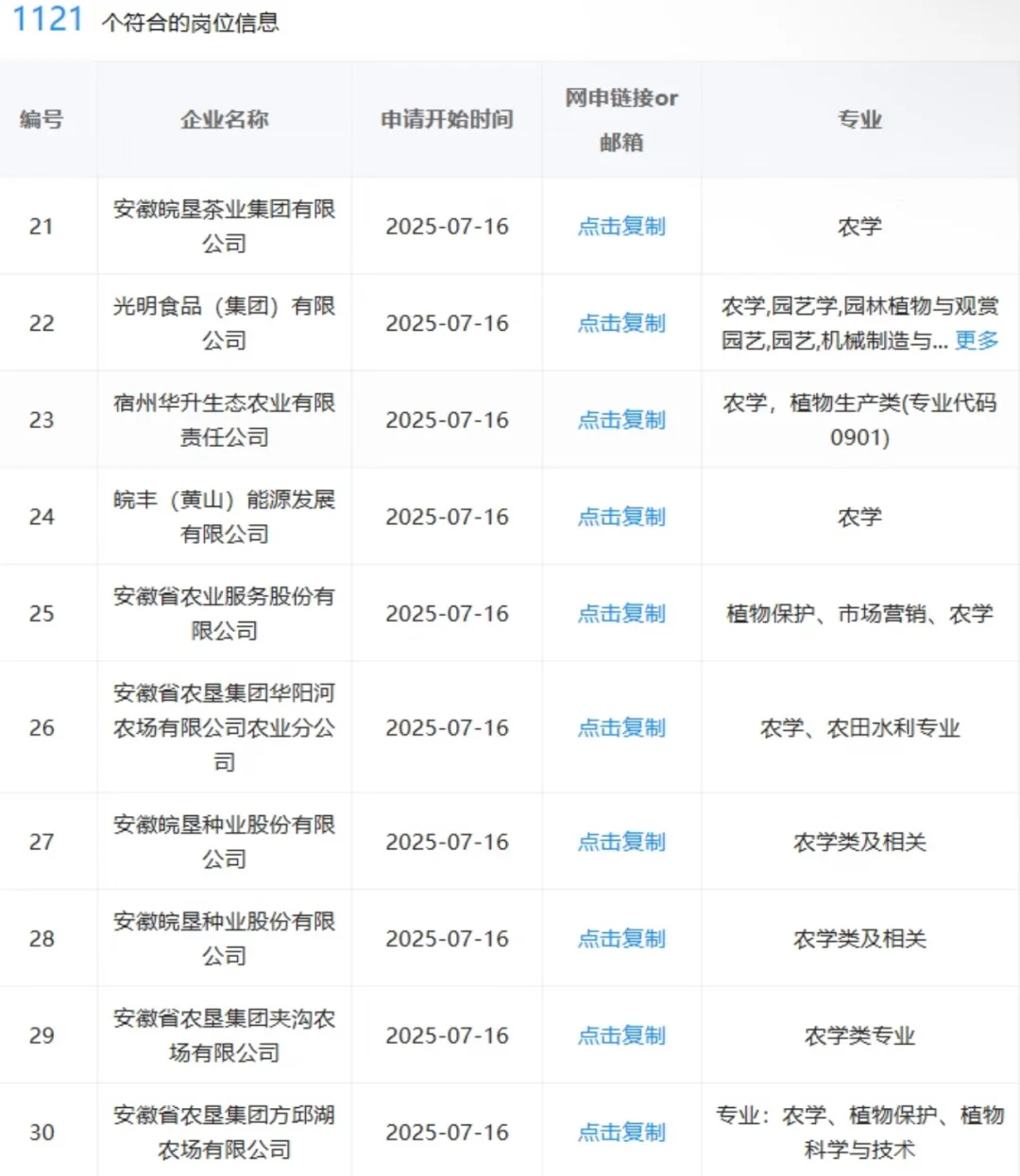Select company 光明食品（集团）有限公司
This screenshot has width=1020, height=1176.
[225, 323]
